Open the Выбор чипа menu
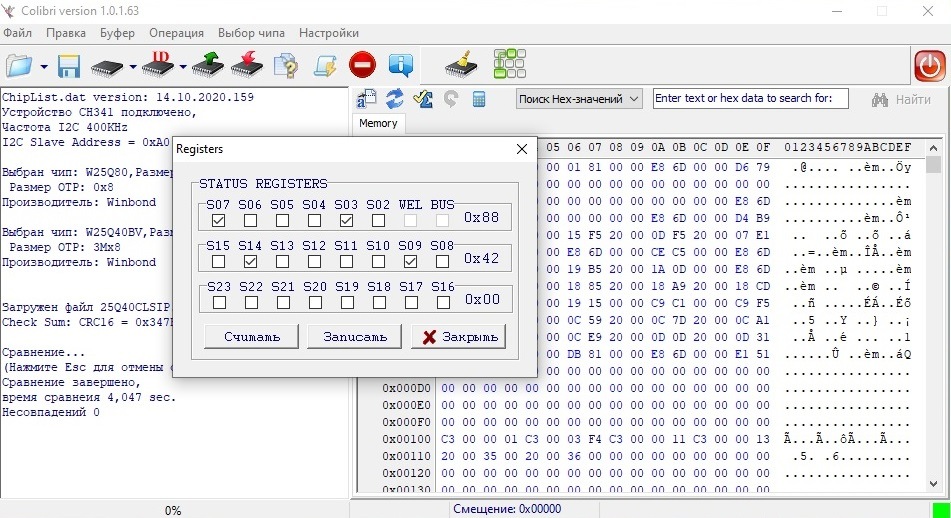This screenshot has width=951, height=518. (251, 33)
